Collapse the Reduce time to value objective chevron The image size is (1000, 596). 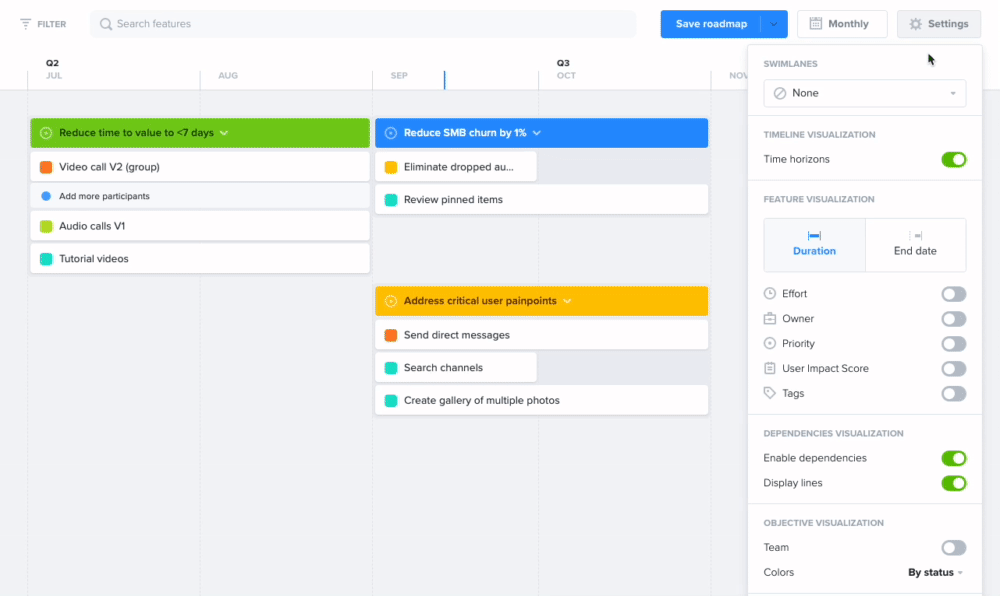[x=224, y=133]
